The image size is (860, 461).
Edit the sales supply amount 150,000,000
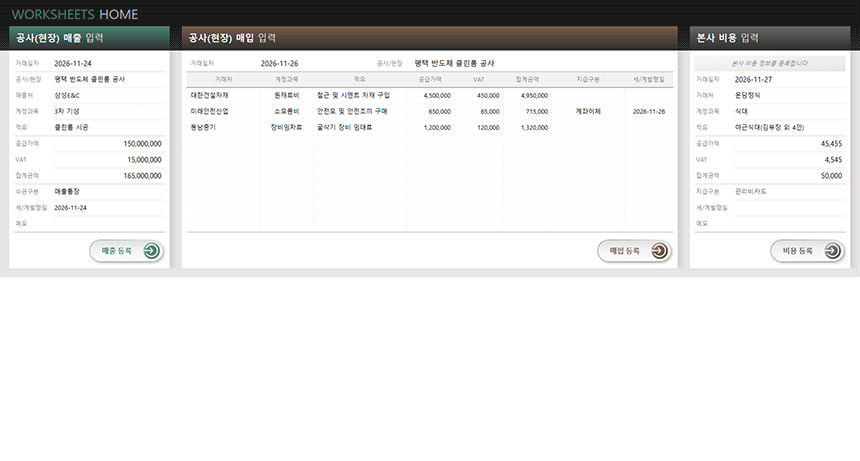109,144
